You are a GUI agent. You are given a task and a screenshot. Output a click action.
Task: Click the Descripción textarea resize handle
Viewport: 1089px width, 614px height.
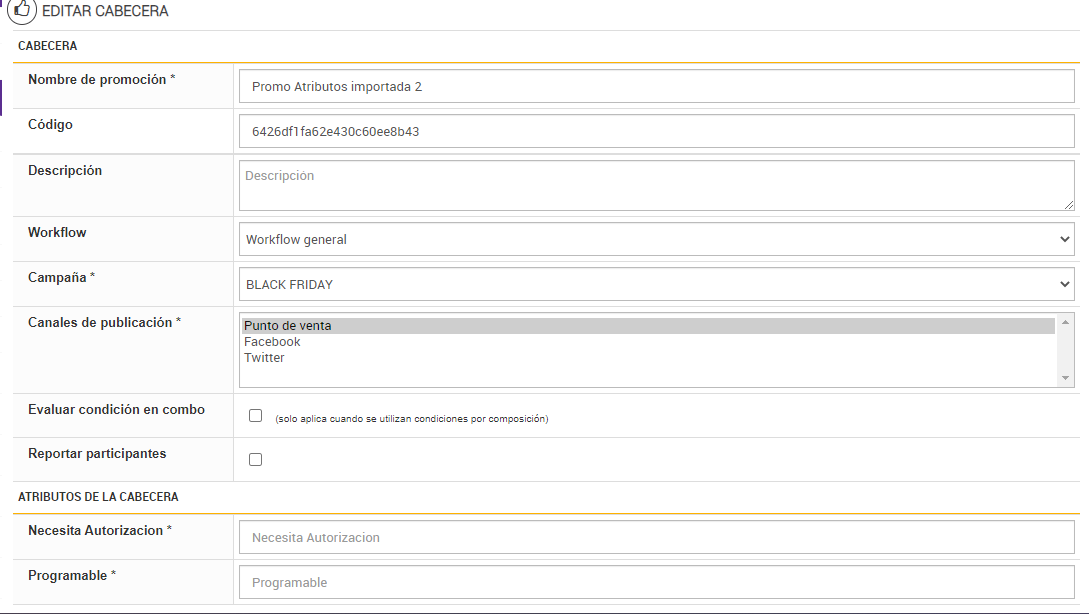tap(1069, 204)
